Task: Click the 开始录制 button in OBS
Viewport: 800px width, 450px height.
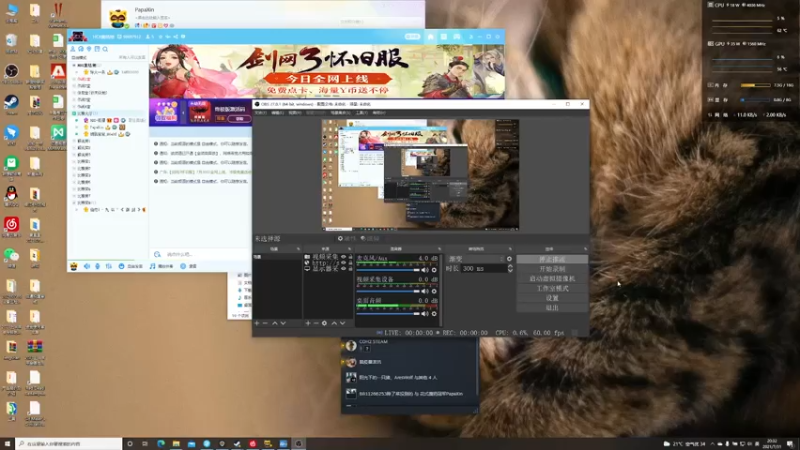Action: click(x=552, y=269)
